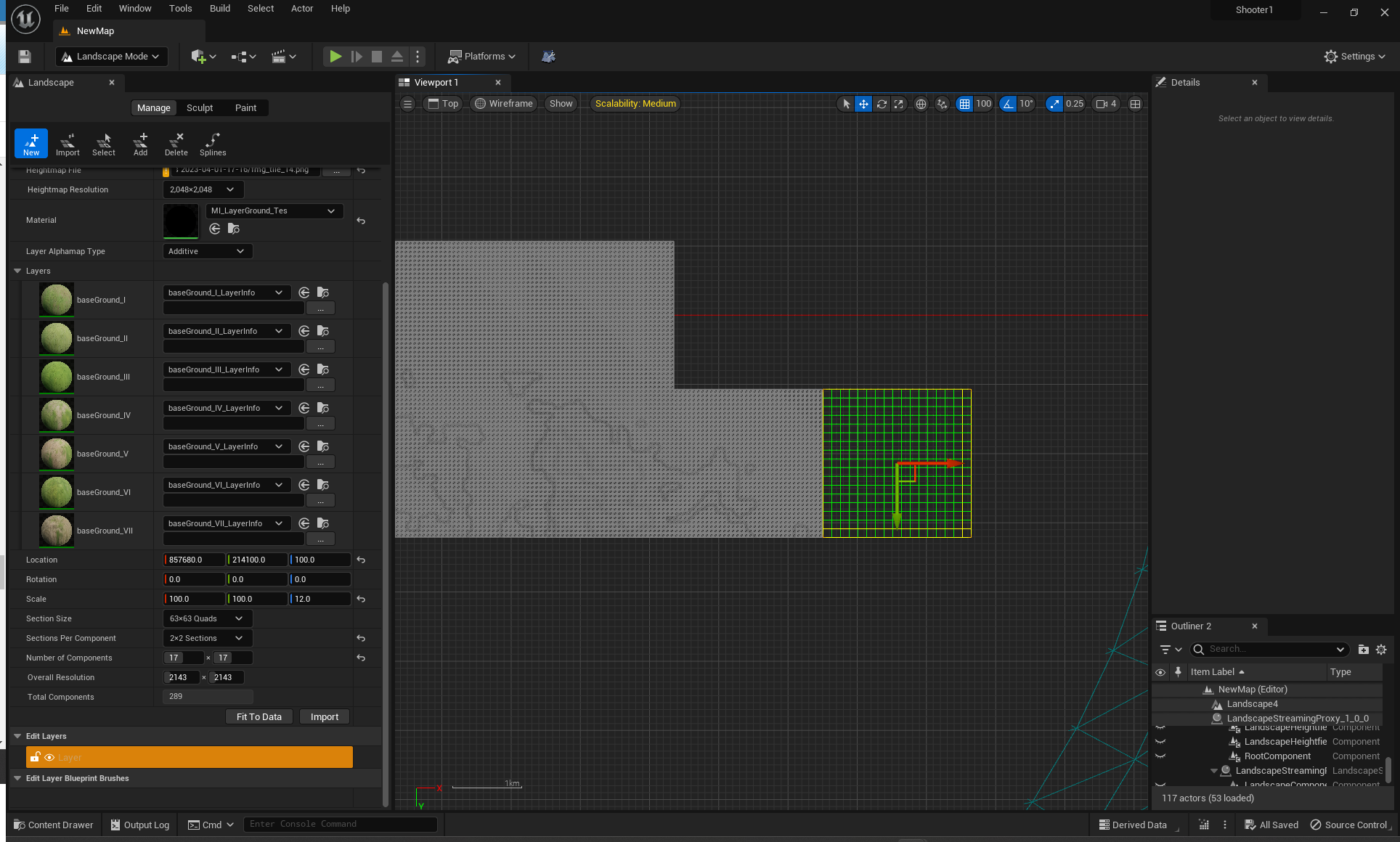The height and width of the screenshot is (842, 1400).
Task: Open the Content Drawer
Action: click(x=54, y=825)
